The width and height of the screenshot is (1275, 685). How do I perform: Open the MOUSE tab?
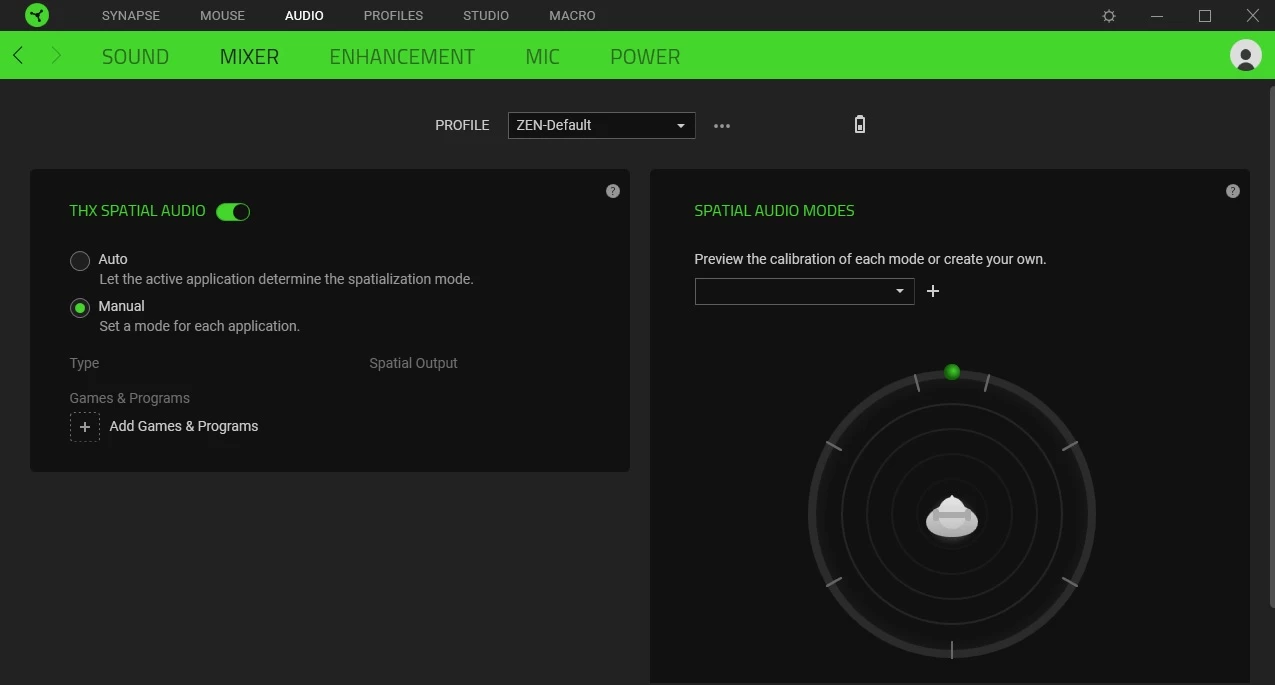click(222, 16)
